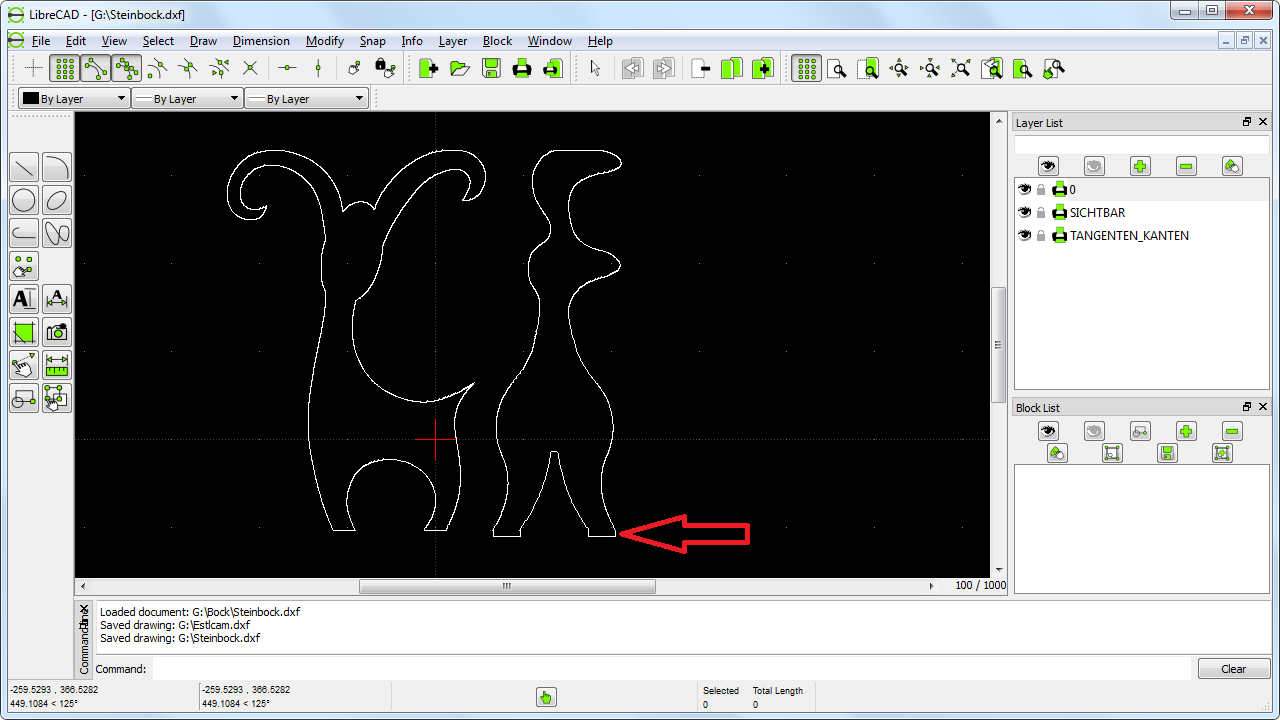Hide the SICHTBAR layer eye icon
Image resolution: width=1280 pixels, height=720 pixels.
pos(1025,212)
